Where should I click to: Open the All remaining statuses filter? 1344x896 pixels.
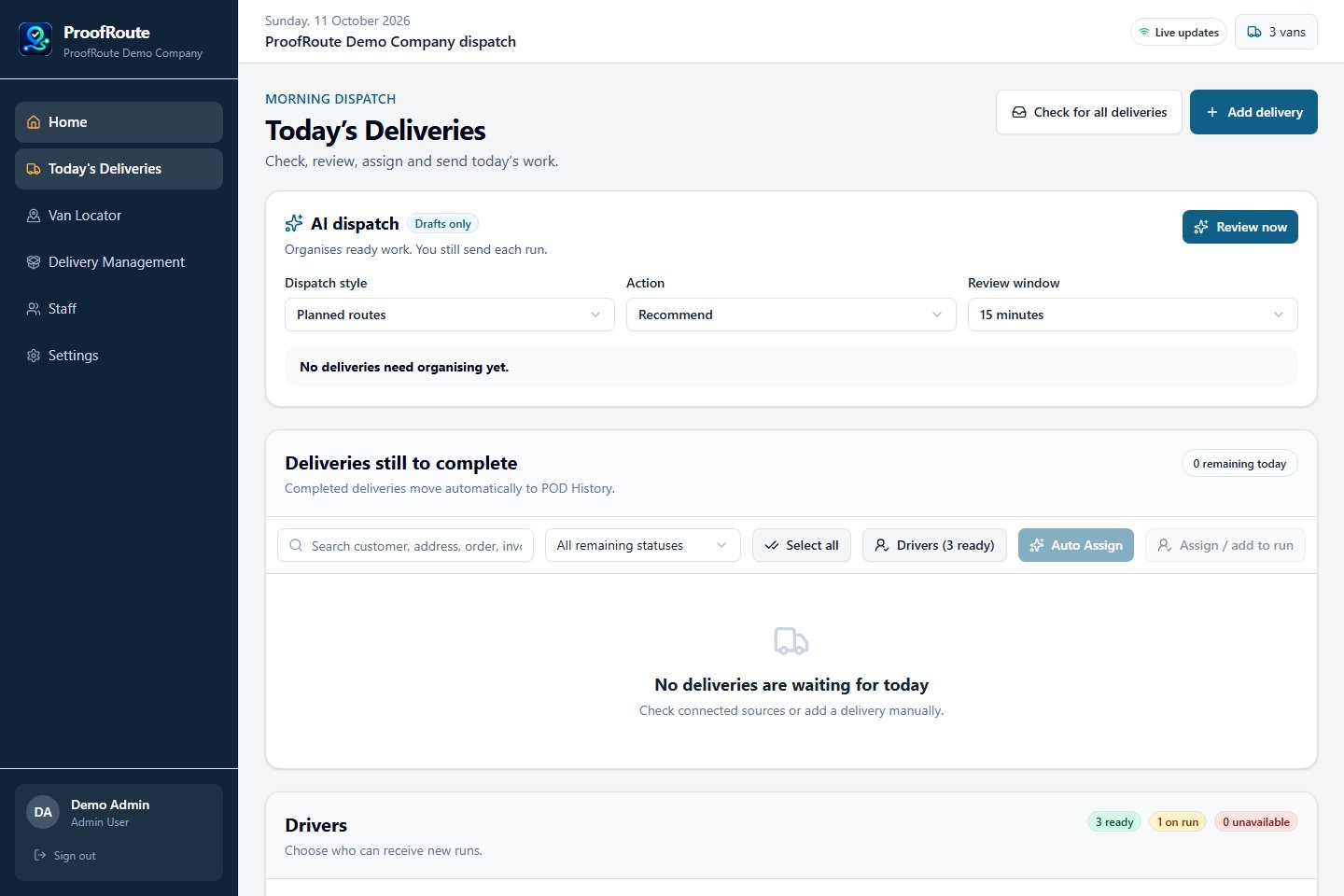click(643, 545)
